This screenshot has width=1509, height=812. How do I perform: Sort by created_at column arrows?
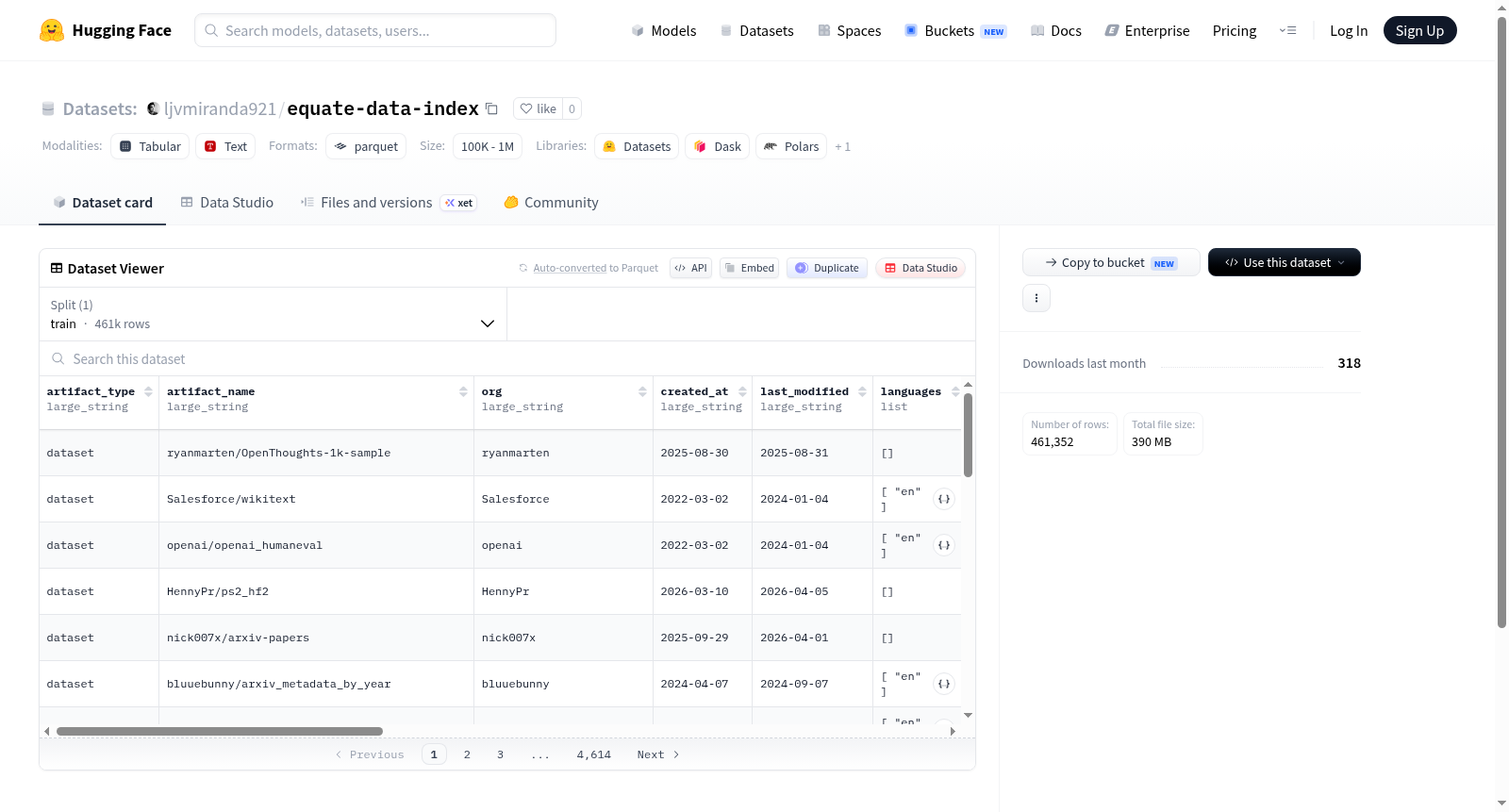coord(742,391)
